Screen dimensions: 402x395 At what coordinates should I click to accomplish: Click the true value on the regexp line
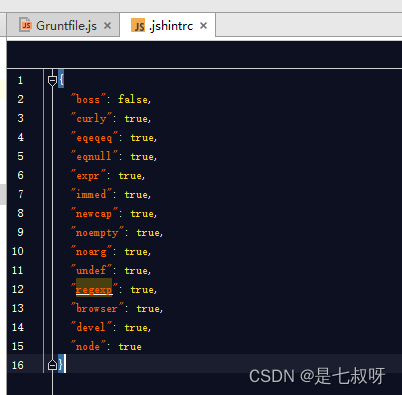tap(142, 290)
